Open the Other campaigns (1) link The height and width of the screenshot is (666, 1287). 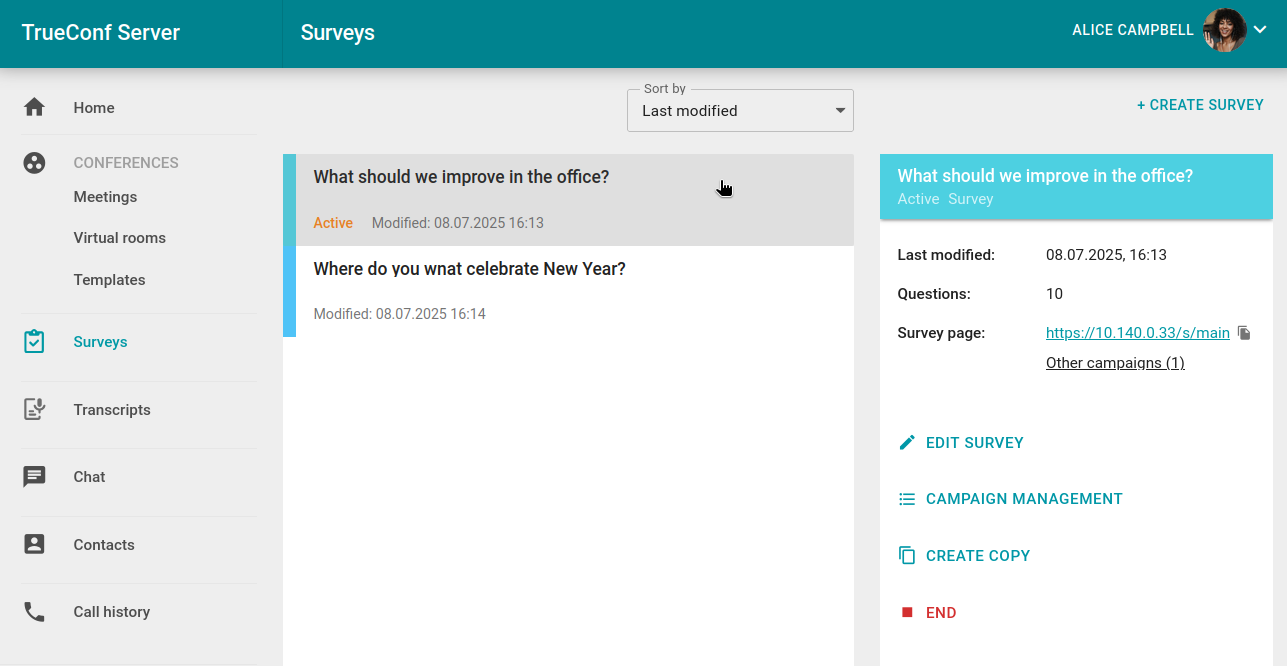1114,362
